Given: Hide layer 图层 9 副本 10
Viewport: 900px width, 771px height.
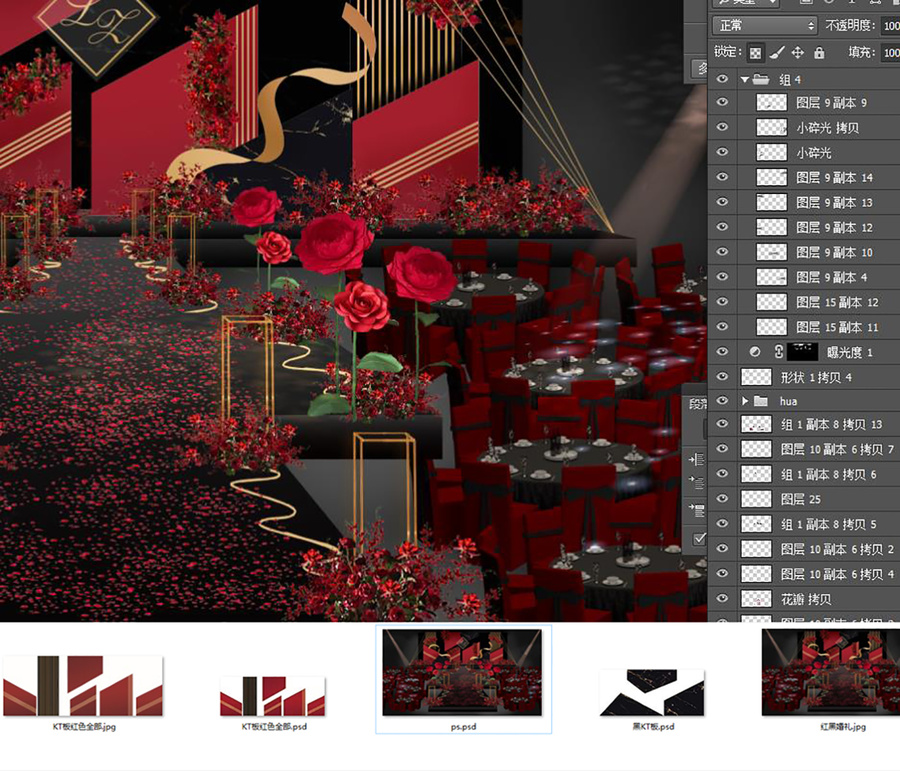Looking at the screenshot, I should click(722, 252).
